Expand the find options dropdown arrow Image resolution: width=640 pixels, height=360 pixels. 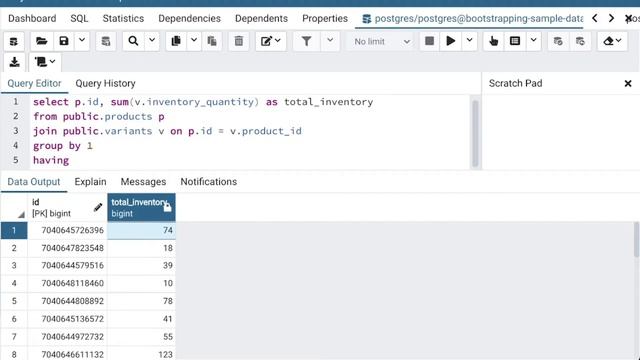(x=152, y=41)
